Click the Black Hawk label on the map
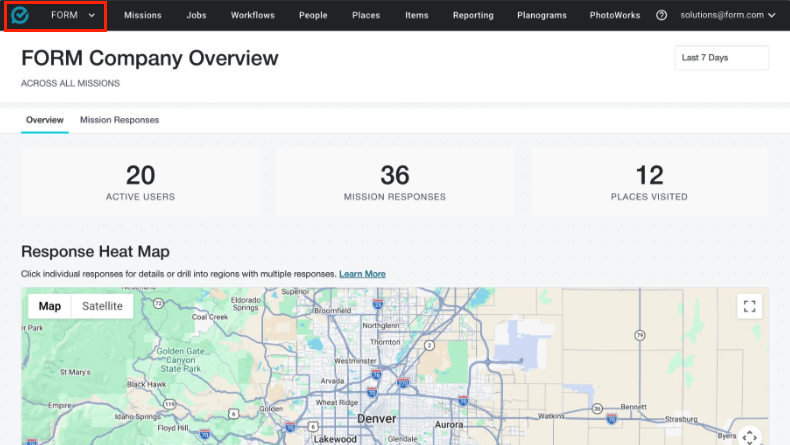The image size is (790, 445). coord(147,384)
